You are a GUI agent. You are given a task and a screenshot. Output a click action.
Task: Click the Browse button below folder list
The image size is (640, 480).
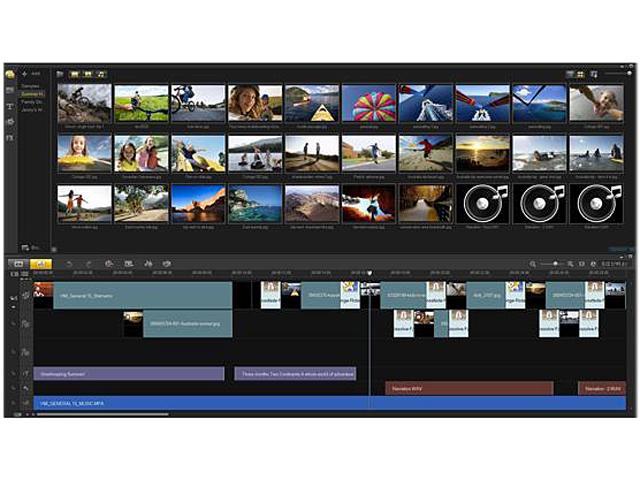31,247
